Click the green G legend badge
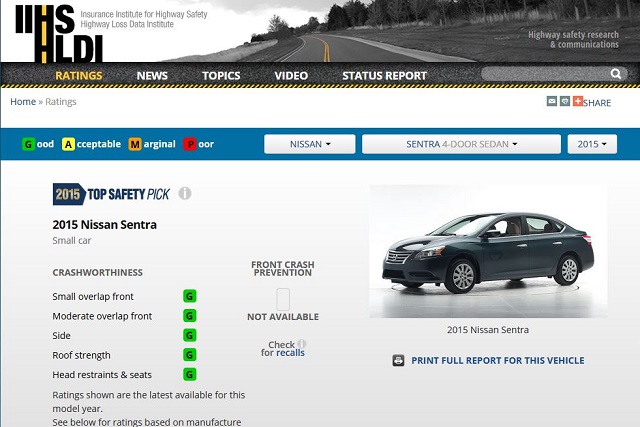The width and height of the screenshot is (640, 427). click(28, 144)
